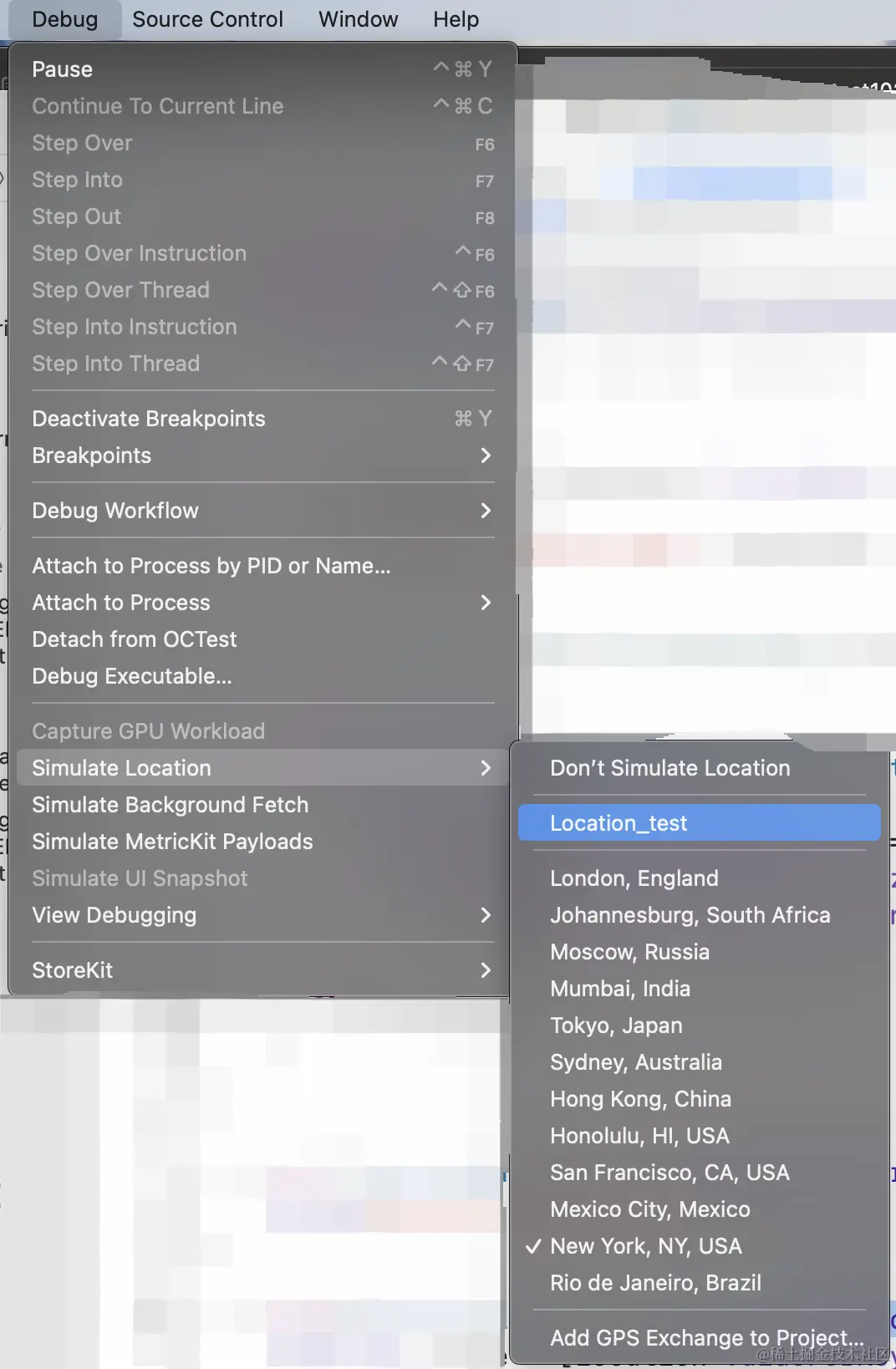This screenshot has height=1369, width=896.
Task: Expand the View Debugging submenu arrow
Action: coord(486,915)
